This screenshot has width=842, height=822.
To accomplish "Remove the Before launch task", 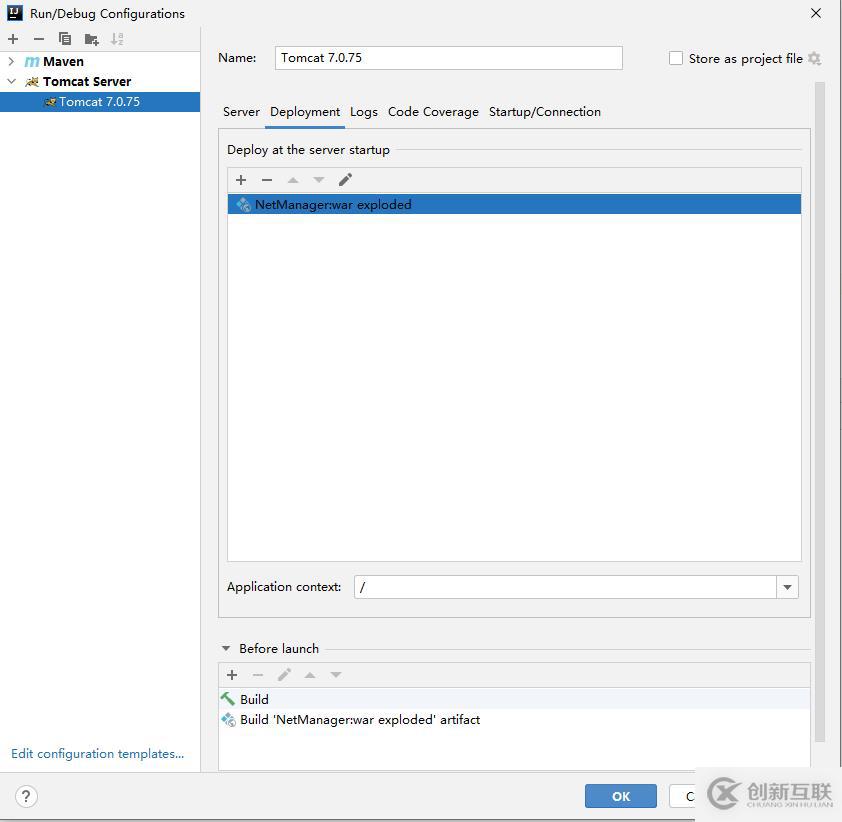I will (x=258, y=675).
